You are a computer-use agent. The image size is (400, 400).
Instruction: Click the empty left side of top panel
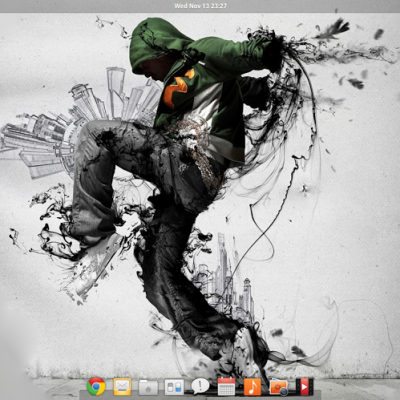point(83,6)
